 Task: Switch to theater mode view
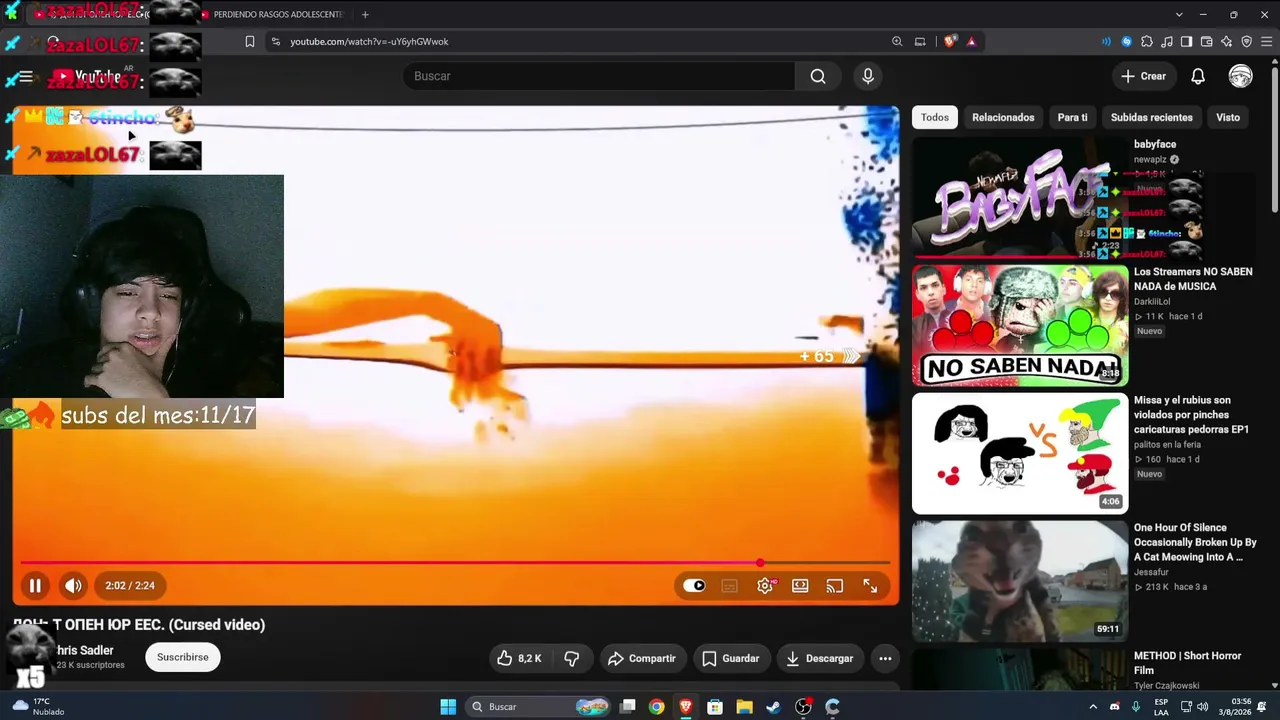[x=800, y=586]
